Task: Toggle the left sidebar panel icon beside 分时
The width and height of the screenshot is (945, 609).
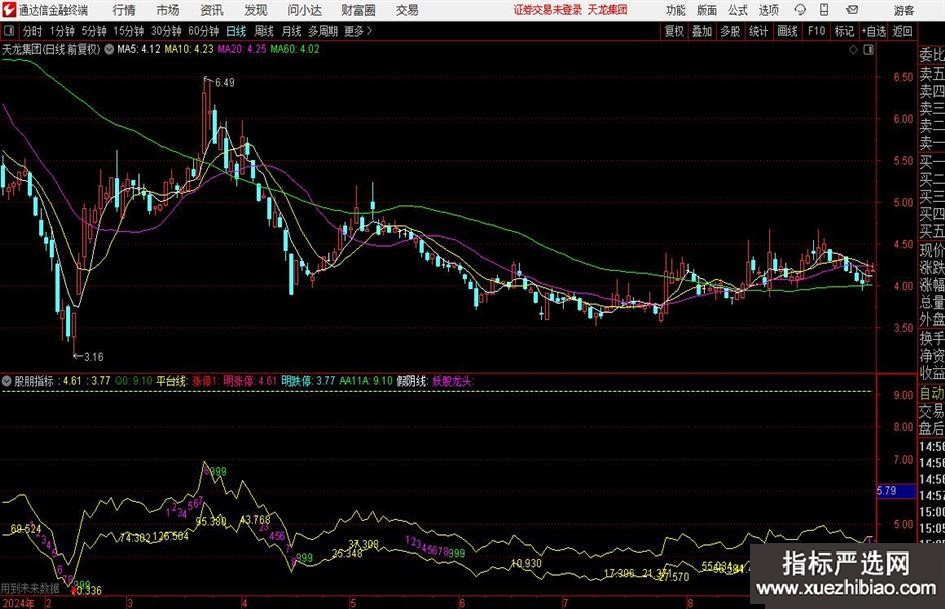Action: coord(9,31)
